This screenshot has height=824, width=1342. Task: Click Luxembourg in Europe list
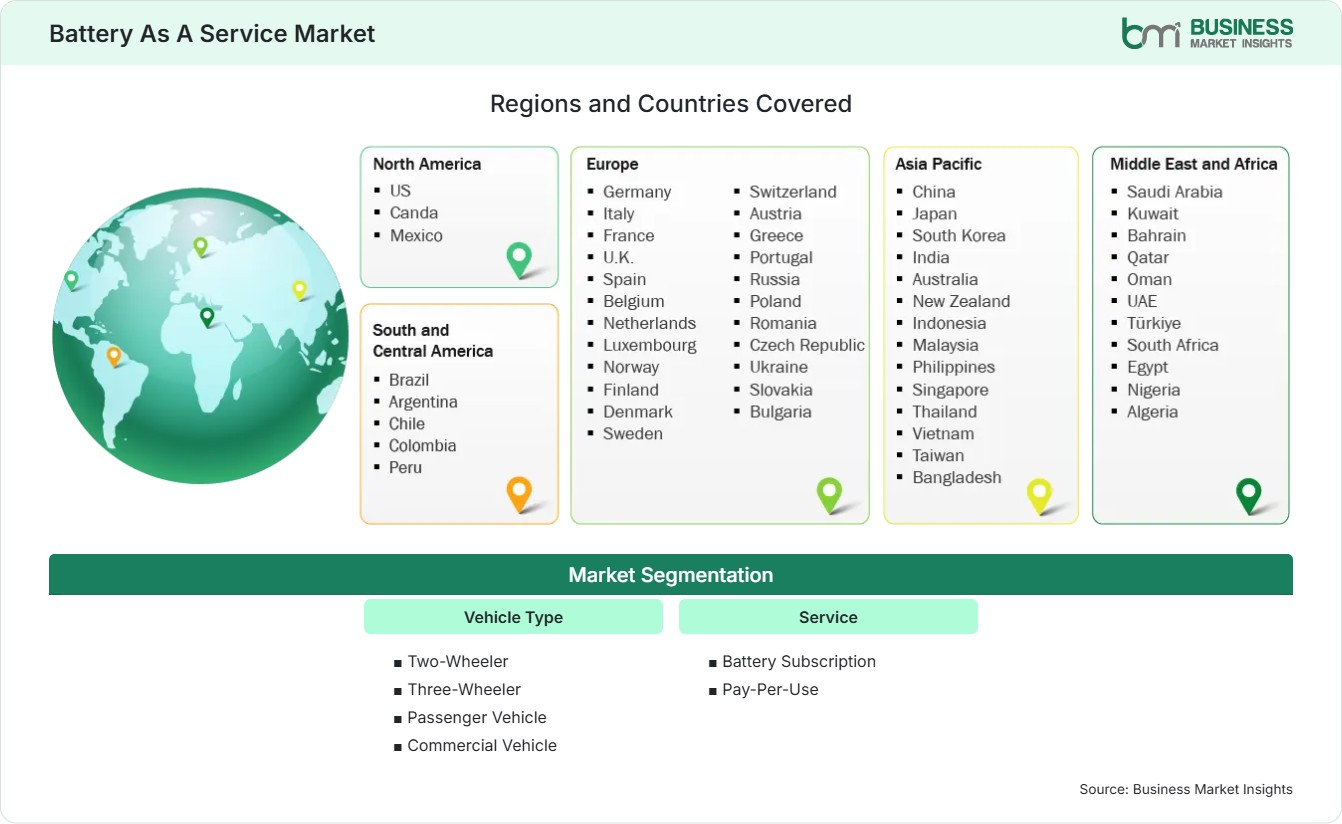pyautogui.click(x=649, y=345)
